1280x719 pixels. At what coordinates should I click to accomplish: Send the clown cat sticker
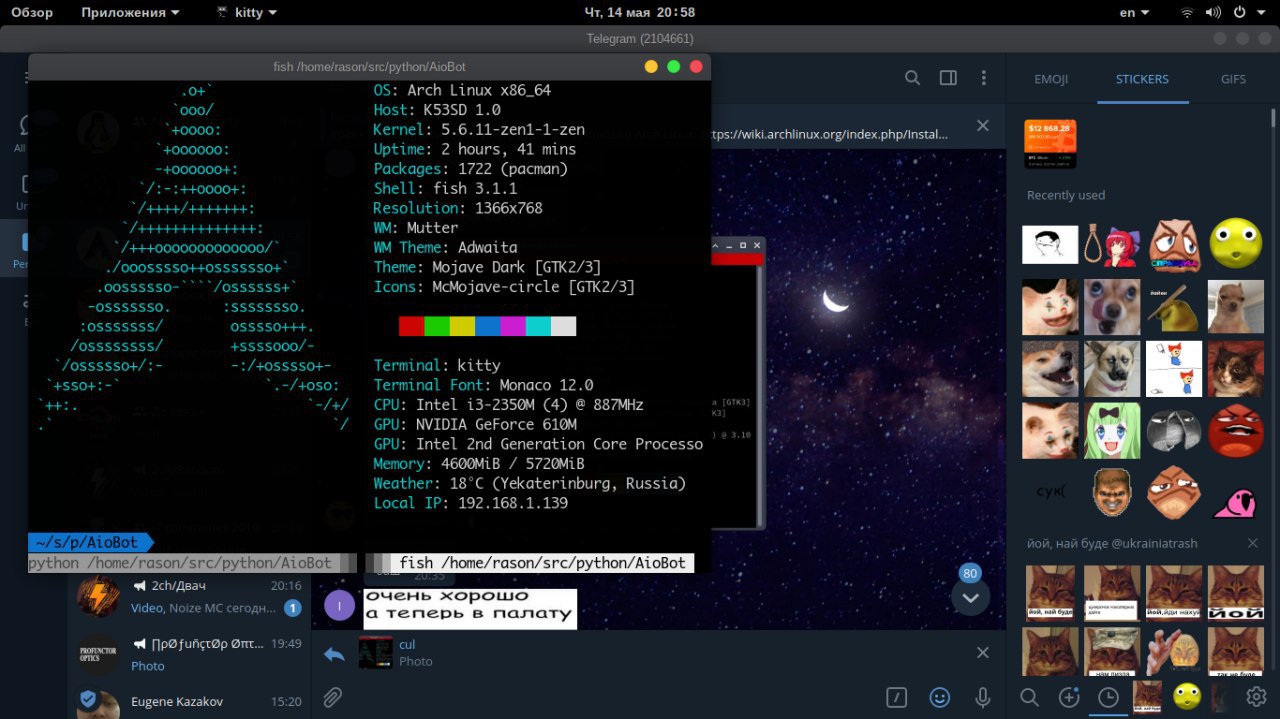[x=1050, y=307]
